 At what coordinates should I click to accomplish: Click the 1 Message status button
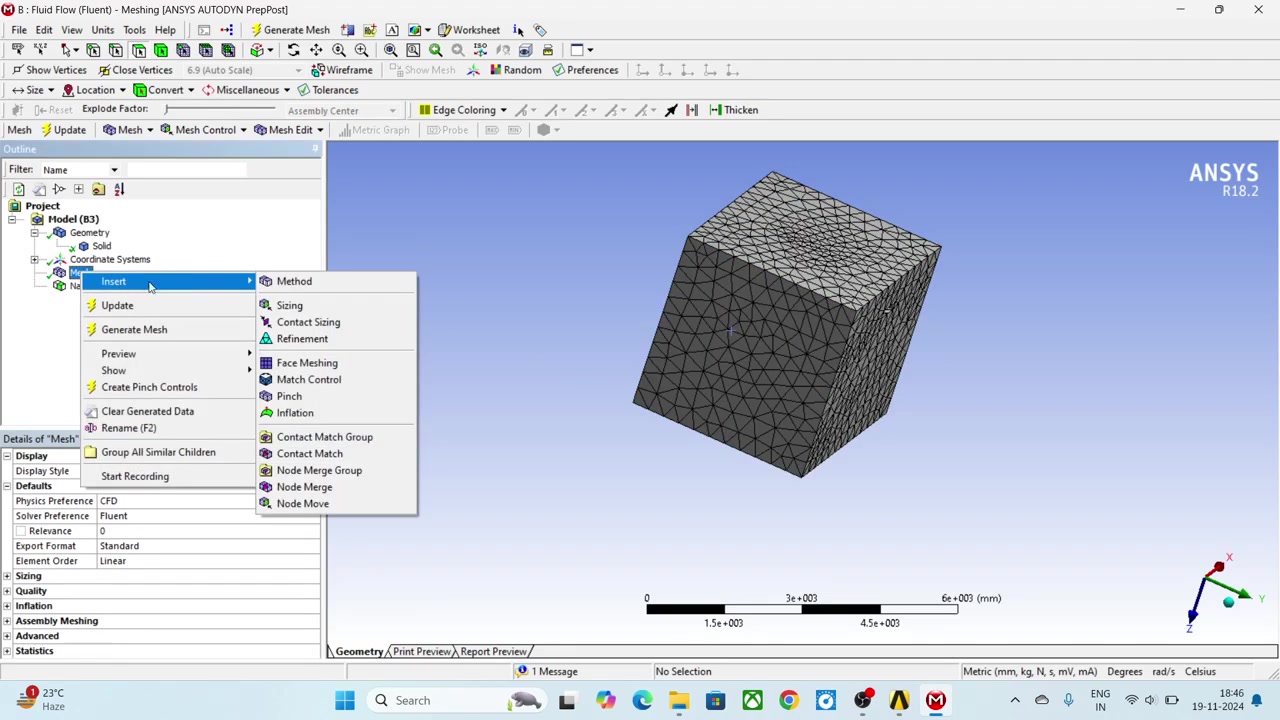(546, 672)
